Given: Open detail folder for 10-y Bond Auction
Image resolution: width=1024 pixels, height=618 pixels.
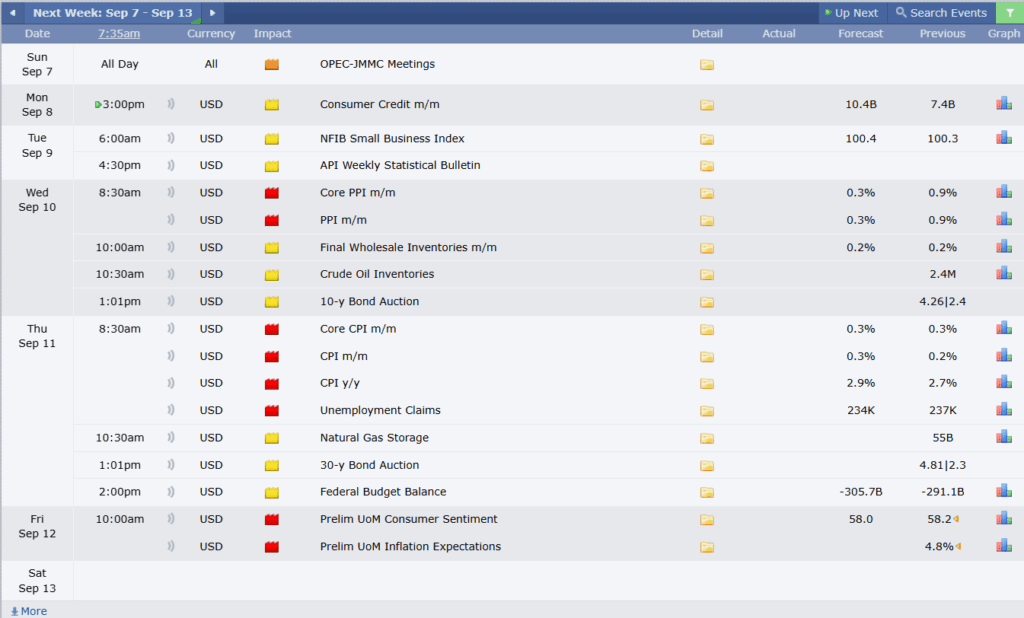Looking at the screenshot, I should click(707, 302).
